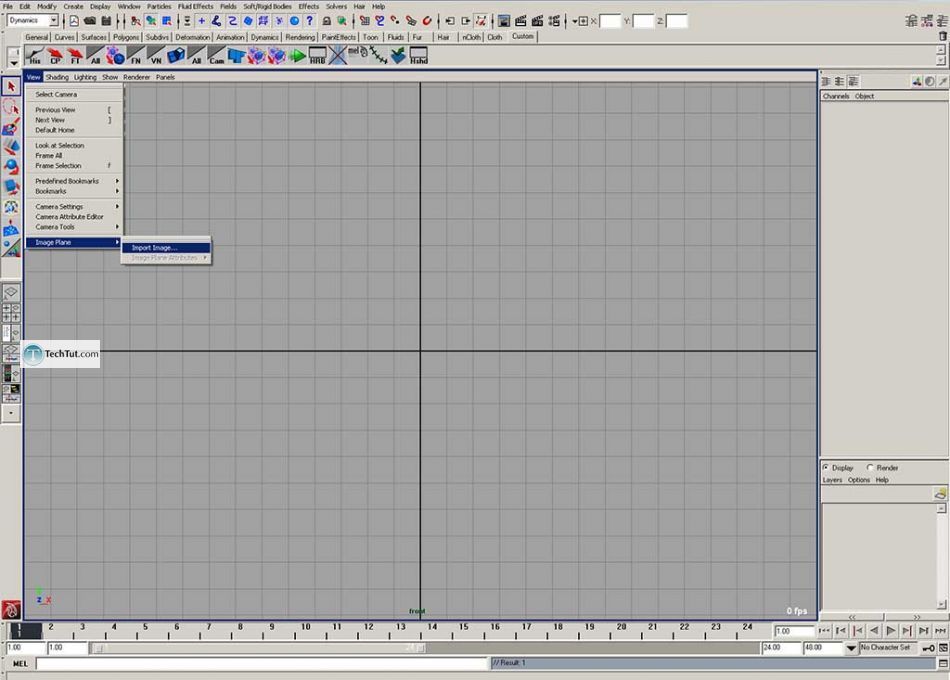Click the create new layer icon
Screen dimensions: 950x680
click(x=939, y=493)
